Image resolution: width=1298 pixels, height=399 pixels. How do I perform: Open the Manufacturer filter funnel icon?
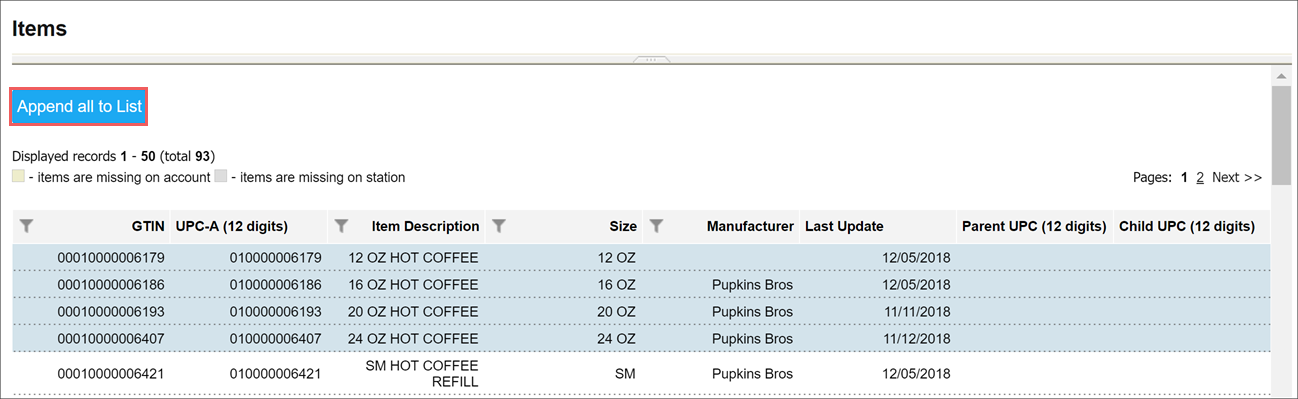pos(656,226)
